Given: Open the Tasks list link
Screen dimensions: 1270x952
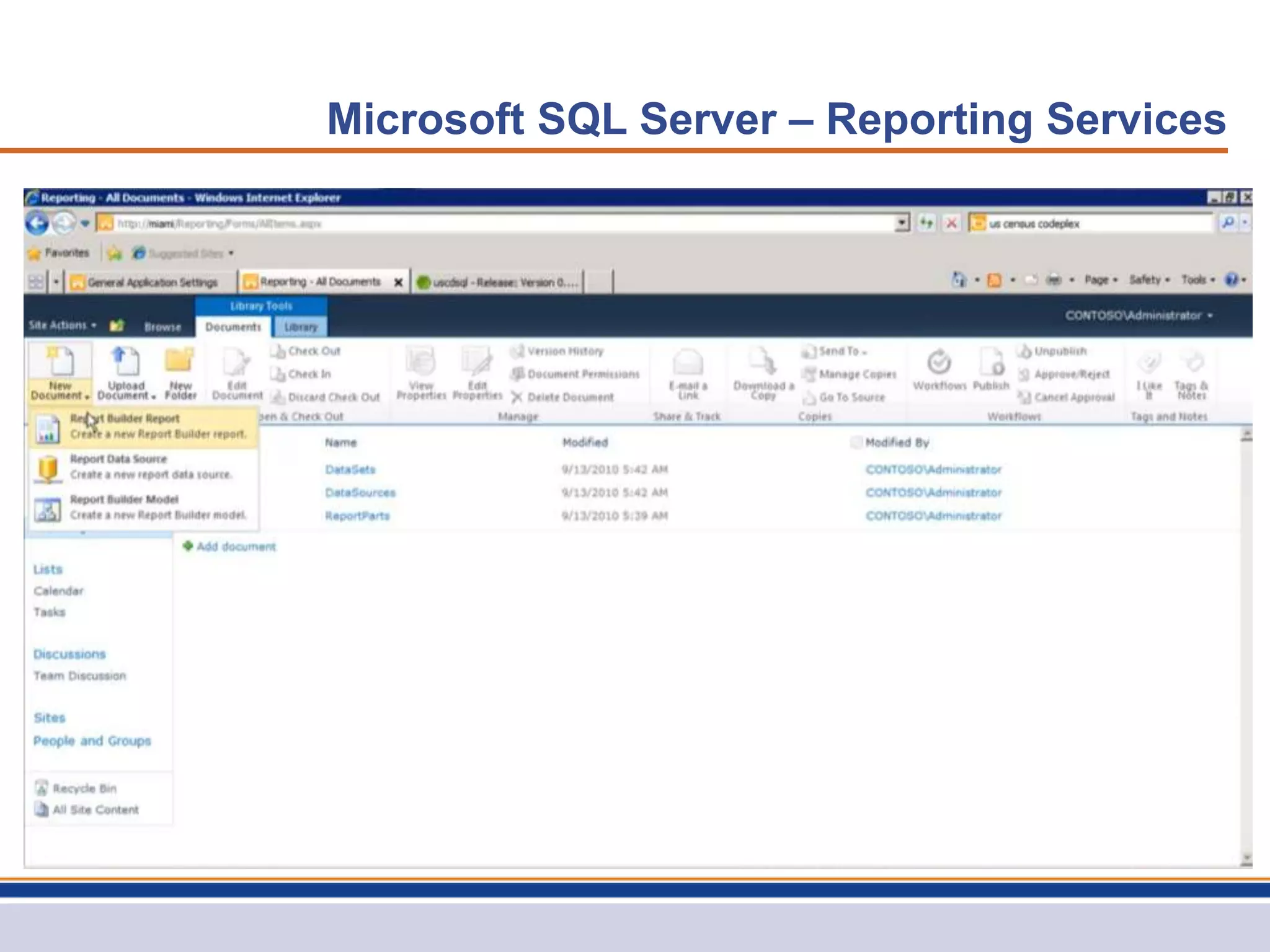Looking at the screenshot, I should pos(49,612).
